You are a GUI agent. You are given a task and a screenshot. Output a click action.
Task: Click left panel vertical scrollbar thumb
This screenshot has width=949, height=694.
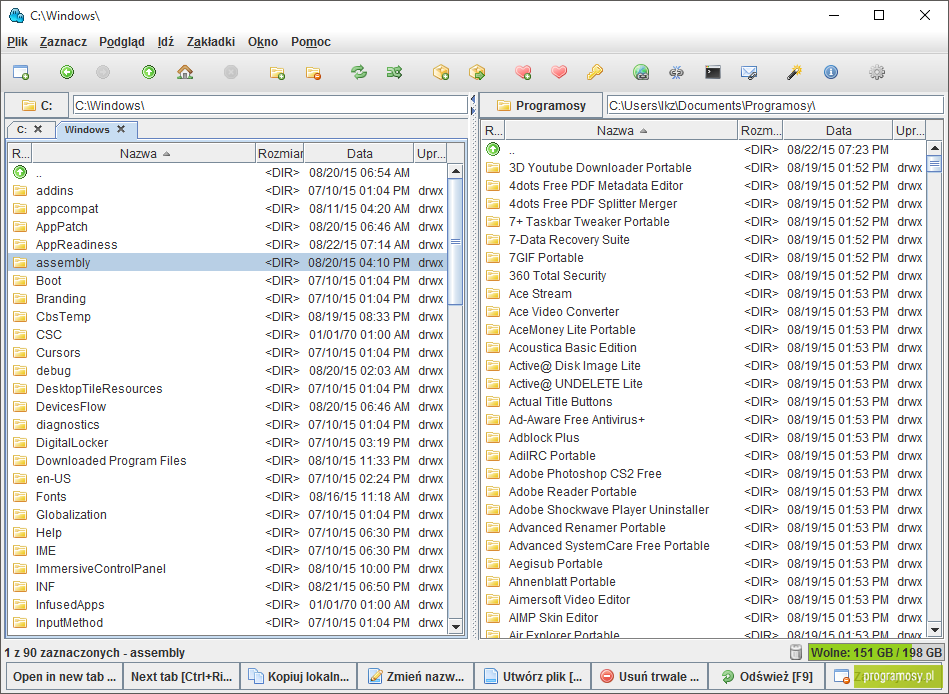(x=455, y=241)
